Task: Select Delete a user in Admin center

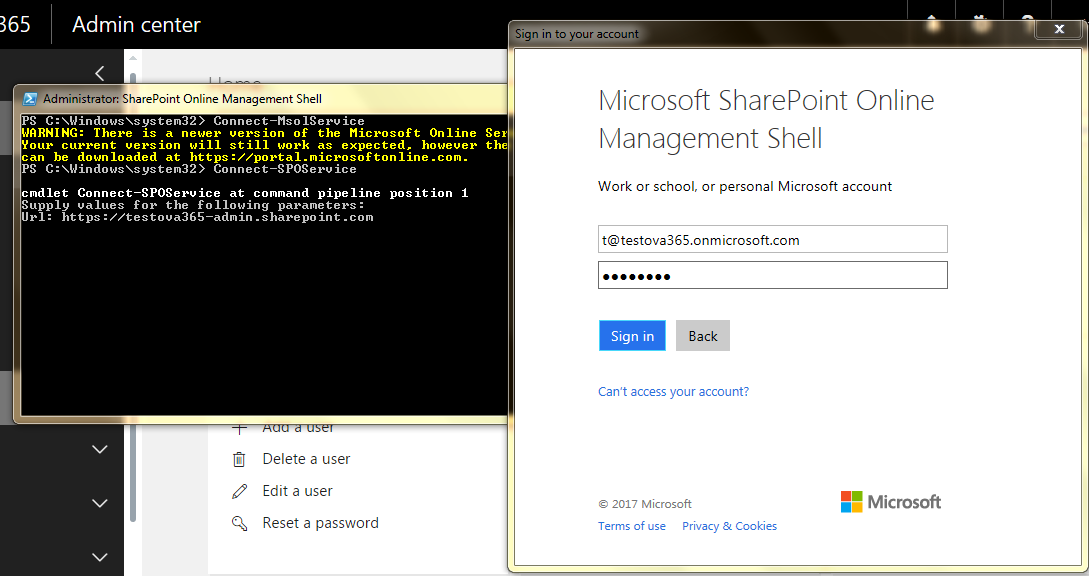Action: click(x=306, y=459)
